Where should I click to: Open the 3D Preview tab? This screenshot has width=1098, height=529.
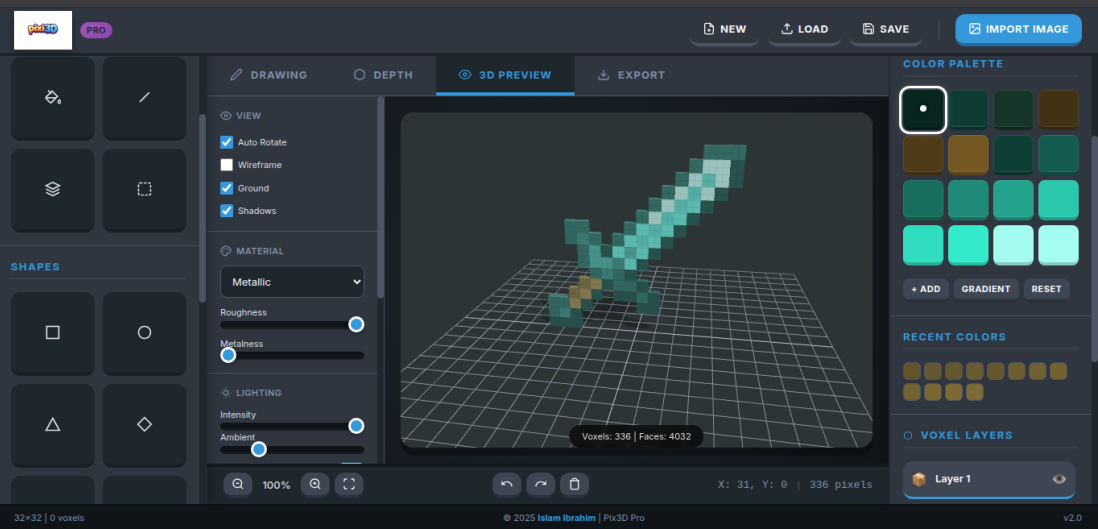coord(505,75)
